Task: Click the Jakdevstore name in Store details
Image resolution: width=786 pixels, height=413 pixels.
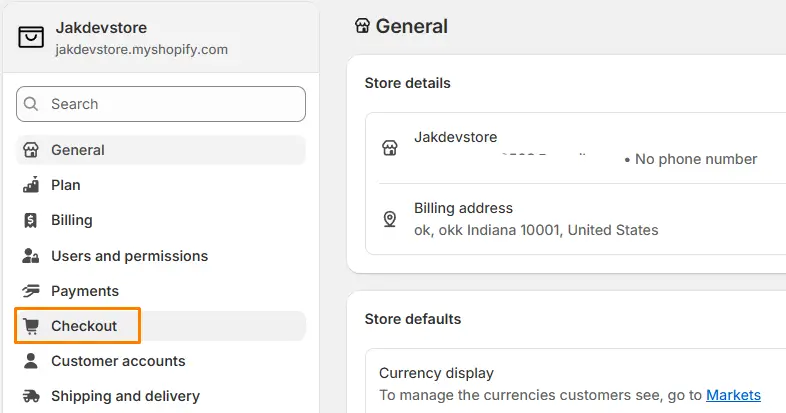Action: point(456,137)
